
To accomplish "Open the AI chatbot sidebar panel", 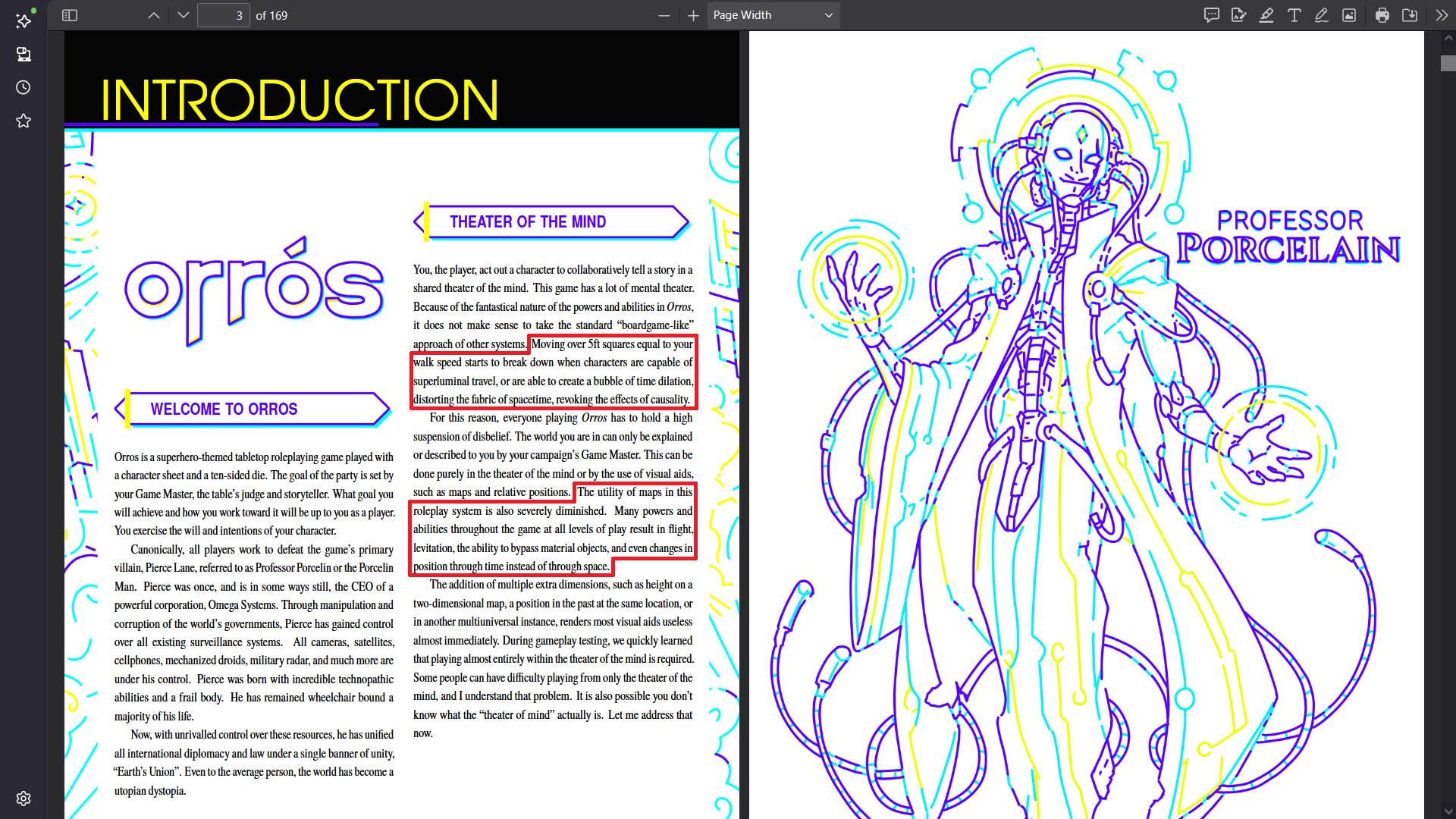I will [x=24, y=20].
